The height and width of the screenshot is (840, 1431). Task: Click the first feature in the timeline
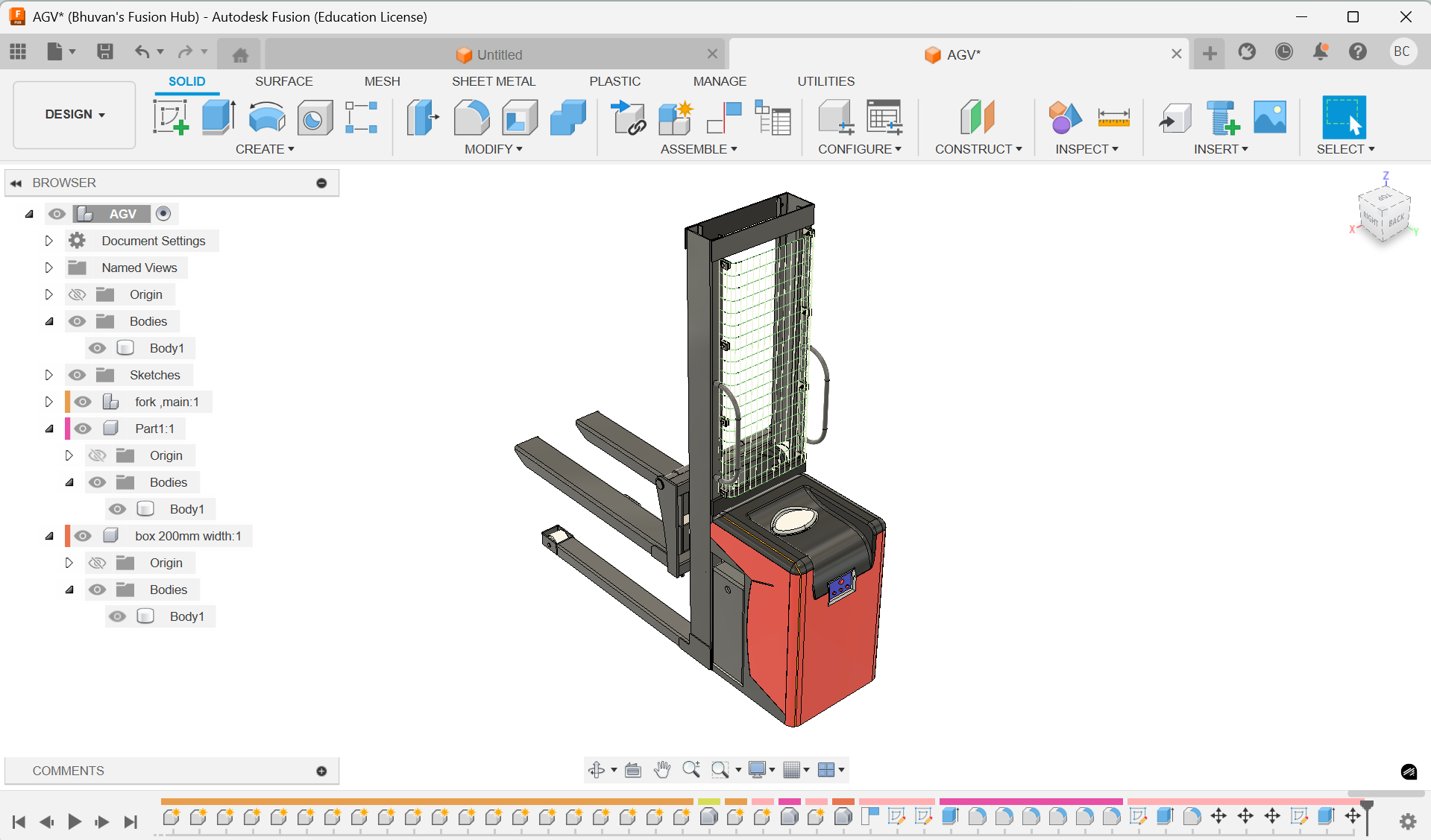tap(171, 817)
